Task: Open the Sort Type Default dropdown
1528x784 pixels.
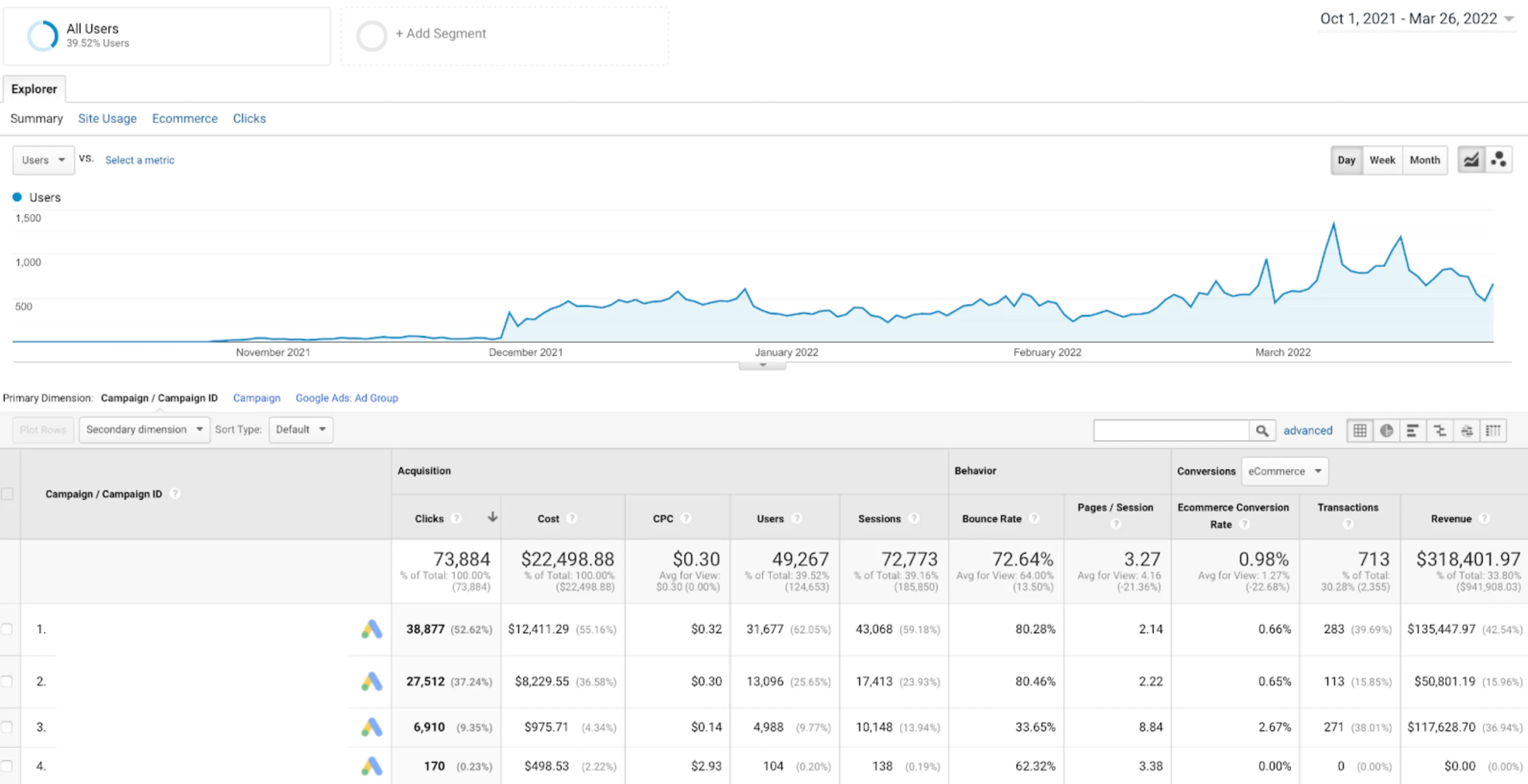Action: 301,429
